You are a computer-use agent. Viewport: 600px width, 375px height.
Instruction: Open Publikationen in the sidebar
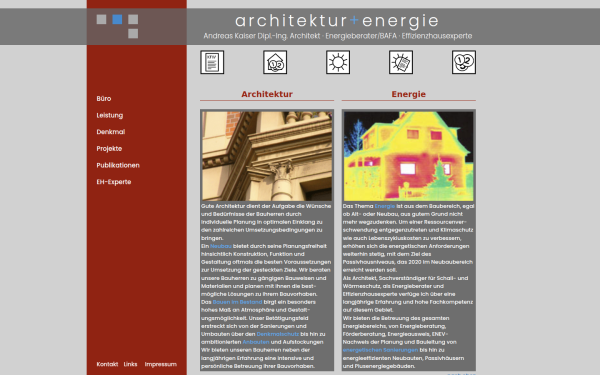pyautogui.click(x=118, y=165)
